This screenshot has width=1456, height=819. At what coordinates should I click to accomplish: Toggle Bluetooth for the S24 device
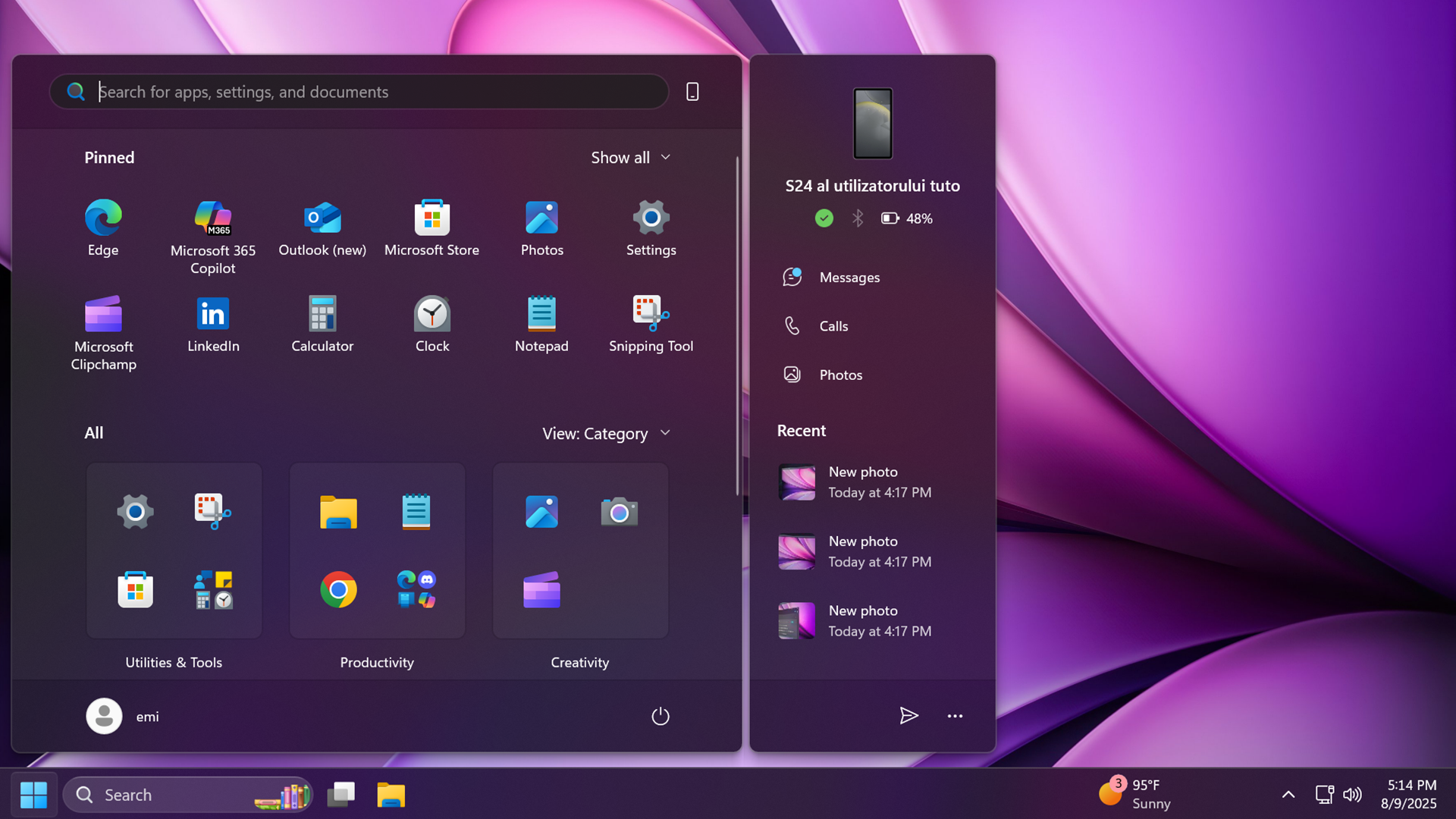tap(858, 218)
